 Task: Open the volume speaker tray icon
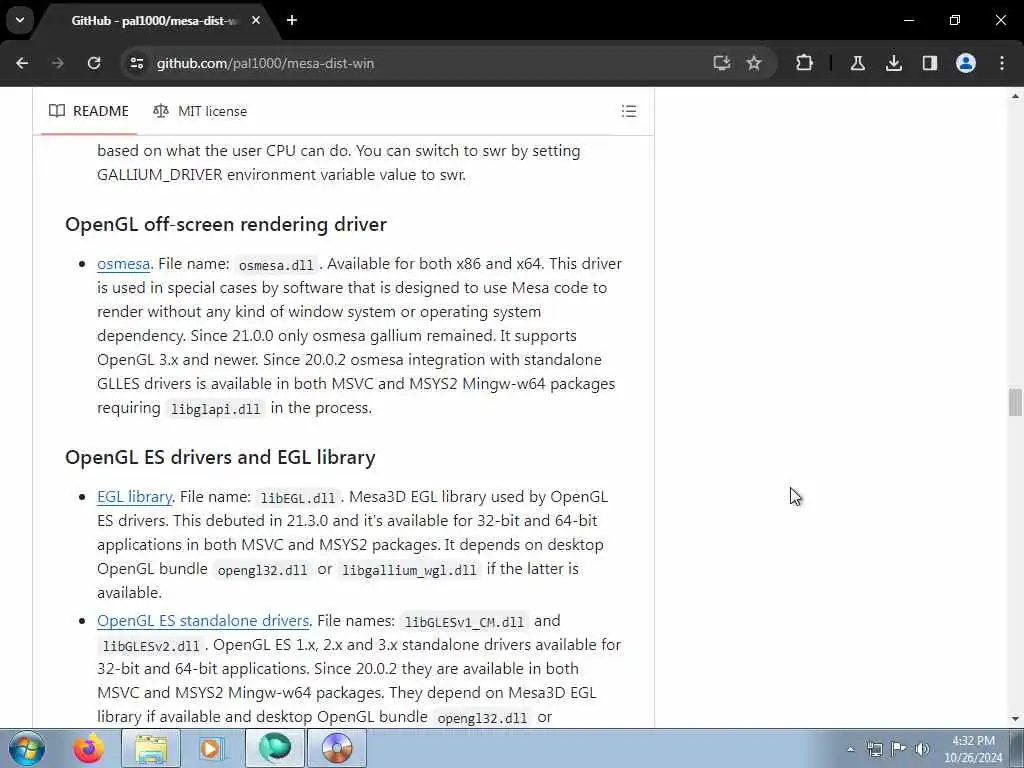tap(922, 749)
